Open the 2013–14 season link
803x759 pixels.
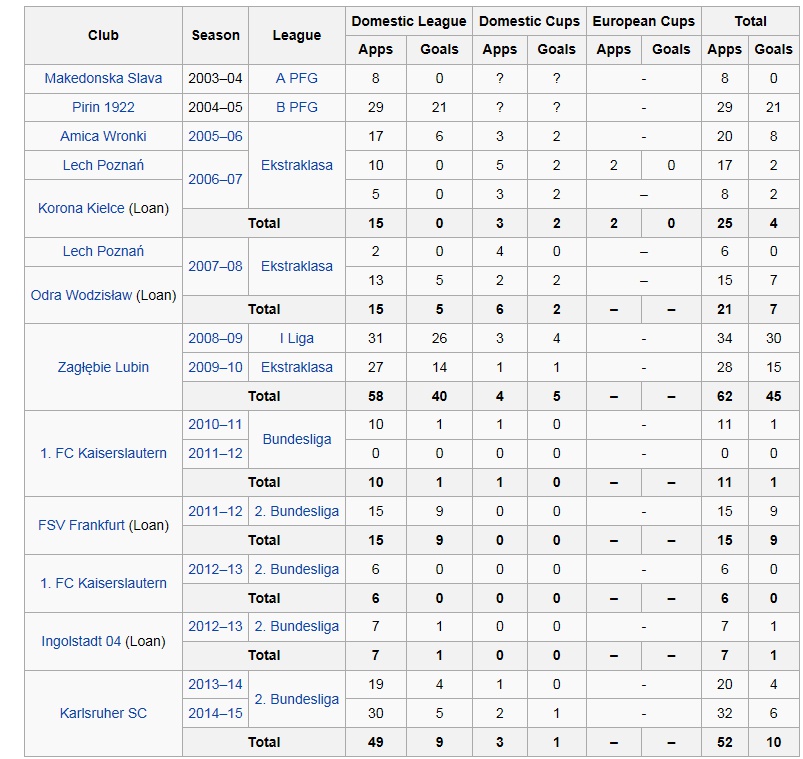point(215,684)
